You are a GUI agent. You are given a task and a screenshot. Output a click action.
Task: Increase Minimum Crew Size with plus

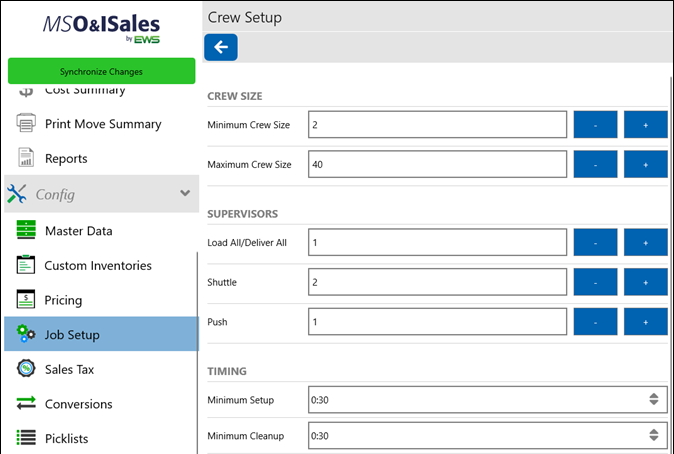tap(645, 125)
